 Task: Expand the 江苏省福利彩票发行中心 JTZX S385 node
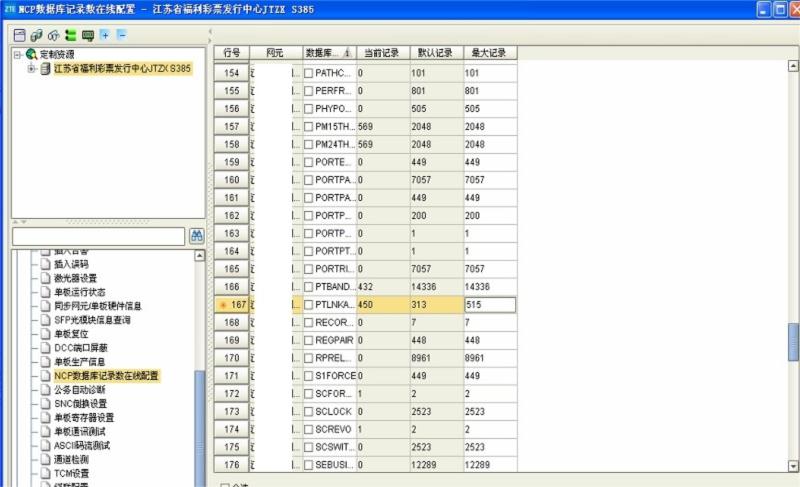click(32, 68)
